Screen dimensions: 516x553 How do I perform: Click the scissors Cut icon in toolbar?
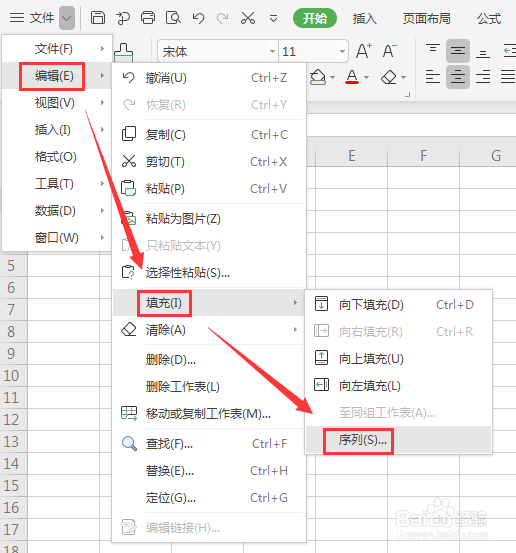[248, 18]
